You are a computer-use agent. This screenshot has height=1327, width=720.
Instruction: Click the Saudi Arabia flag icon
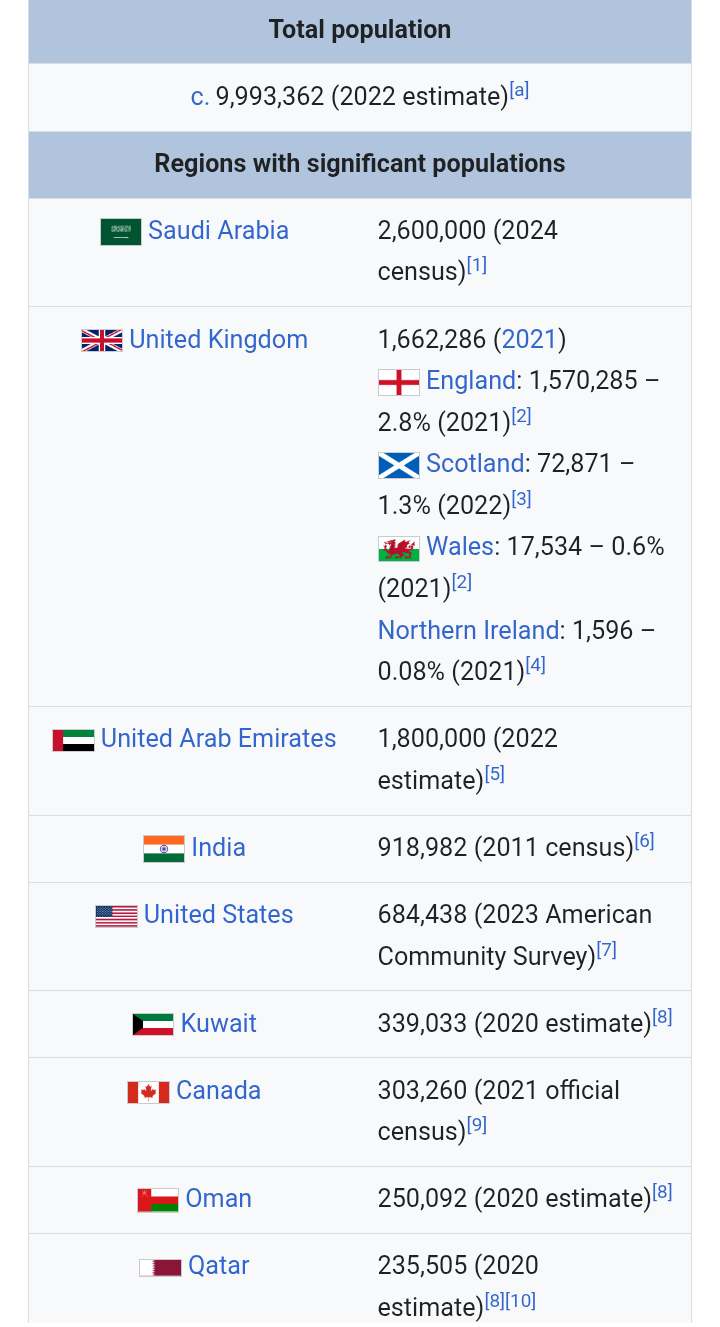(x=121, y=232)
